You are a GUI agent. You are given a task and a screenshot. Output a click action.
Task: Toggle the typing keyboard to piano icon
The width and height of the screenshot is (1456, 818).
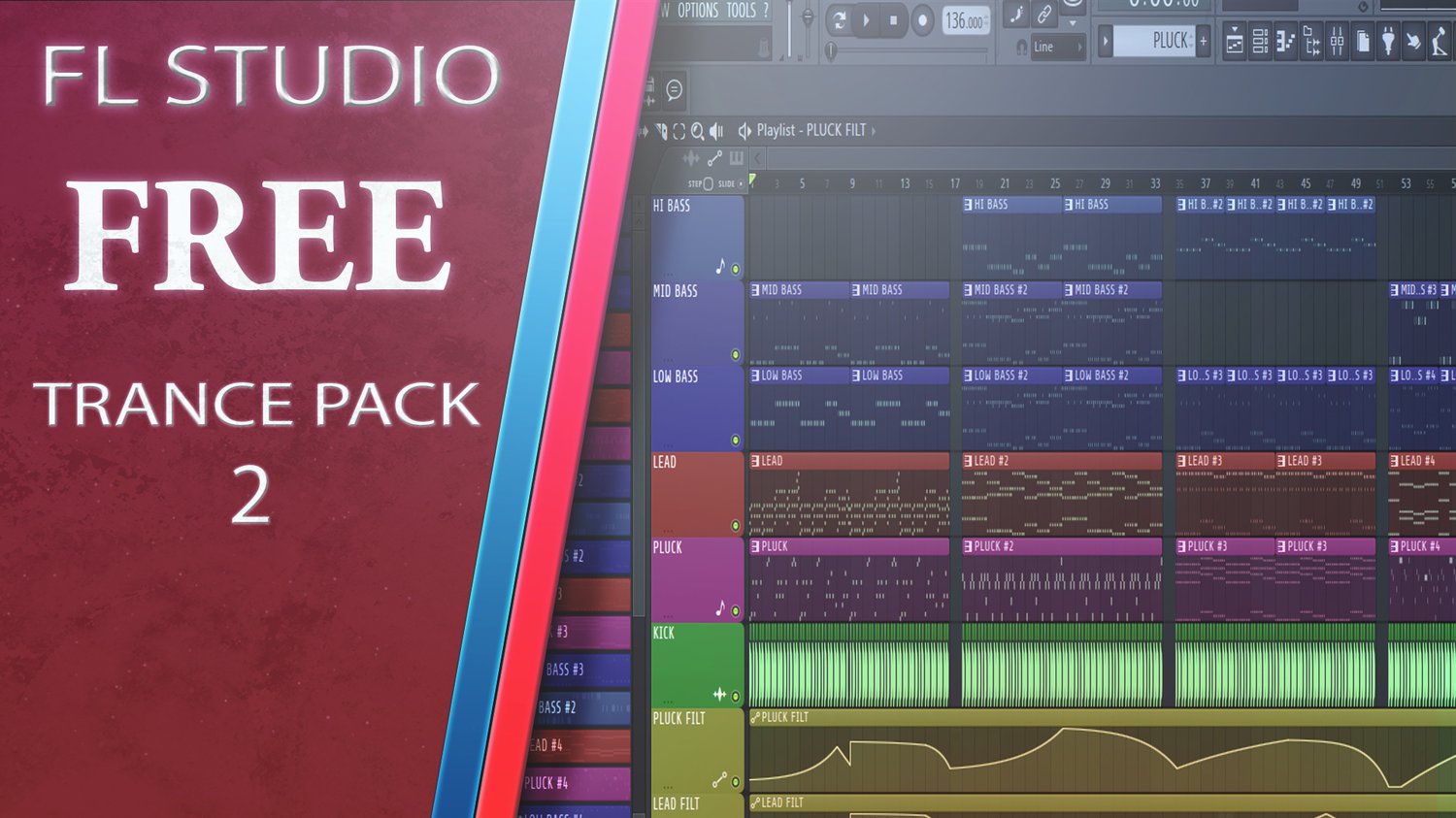point(1018,14)
